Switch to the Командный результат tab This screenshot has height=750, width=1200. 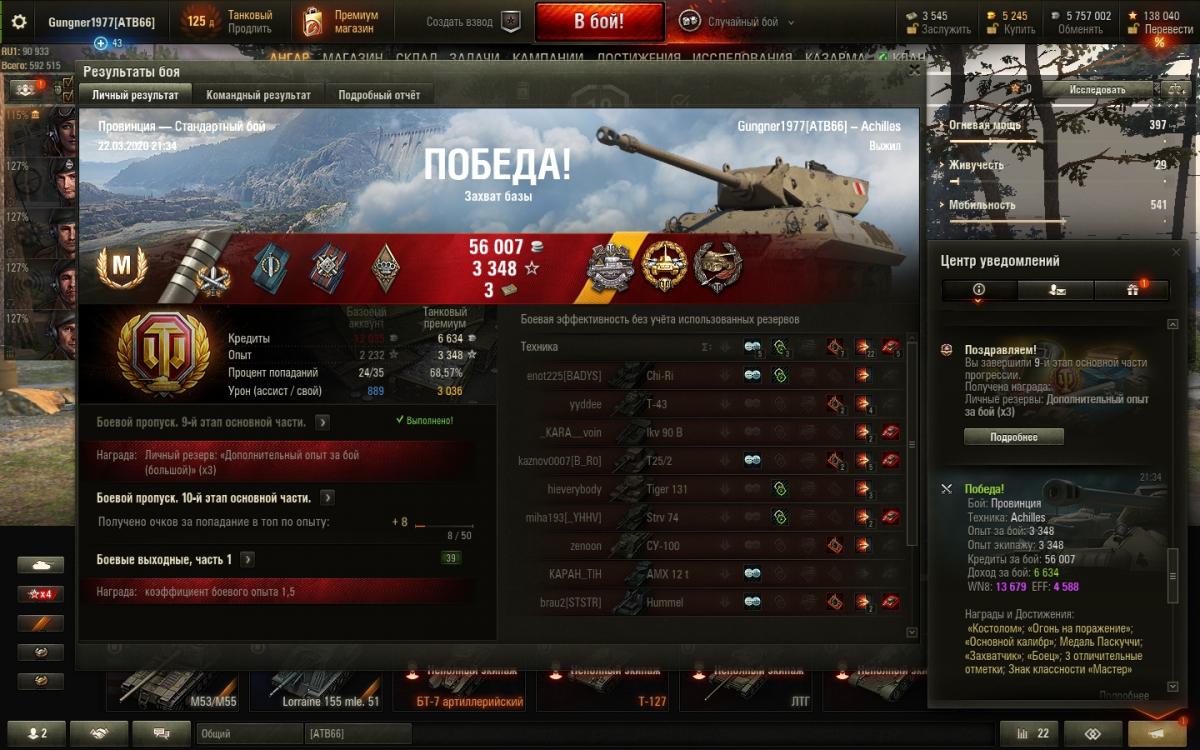coord(258,95)
